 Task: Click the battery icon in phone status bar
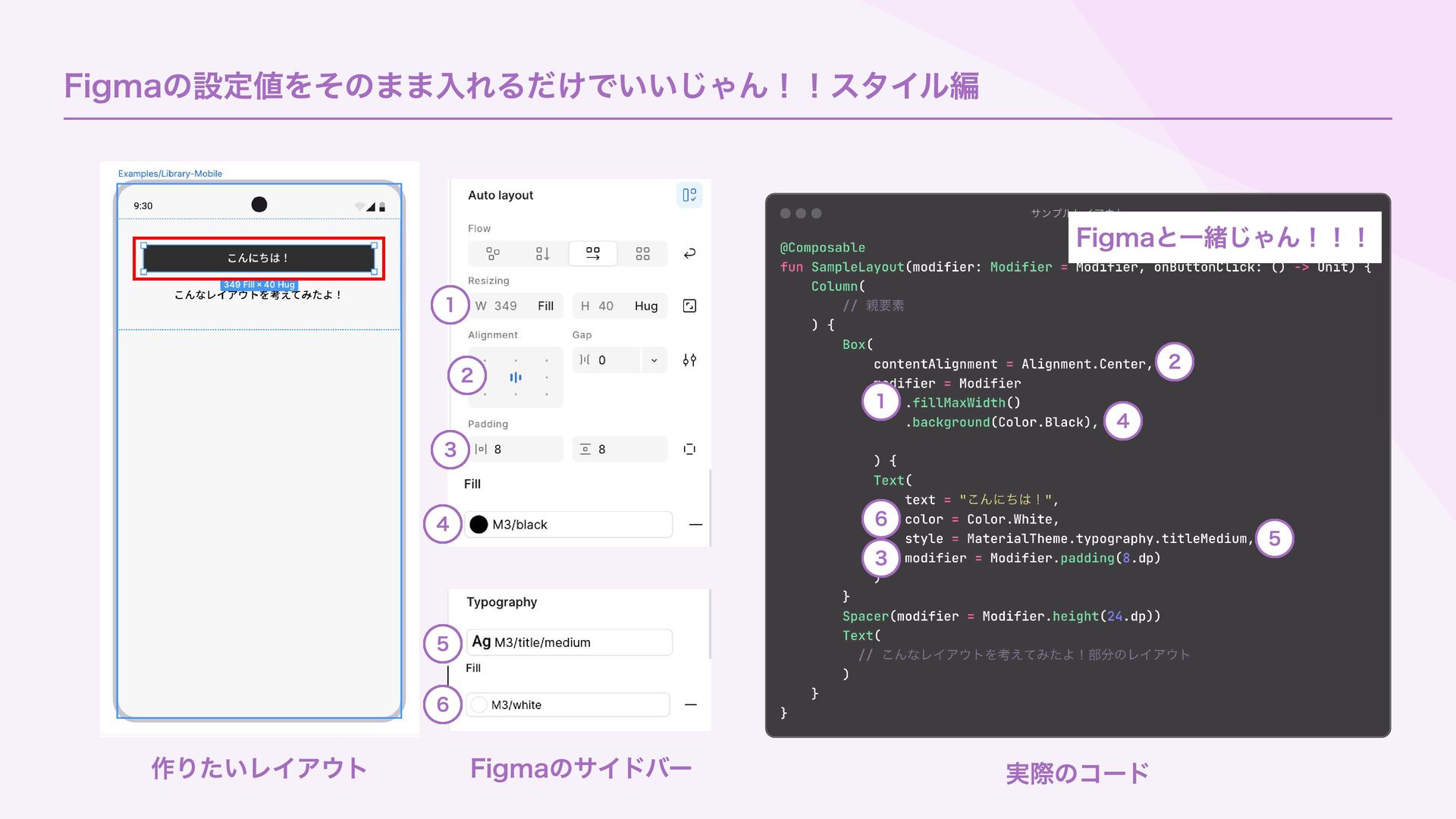(382, 206)
